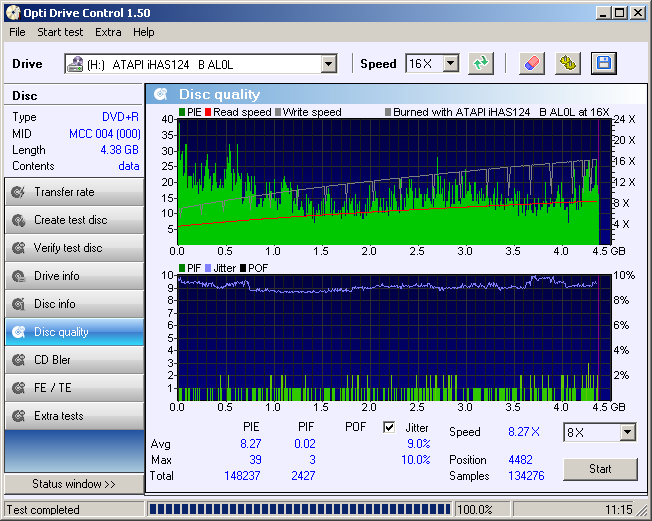The width and height of the screenshot is (652, 521).
Task: Click the FE / TE sidebar icon
Action: [18, 388]
